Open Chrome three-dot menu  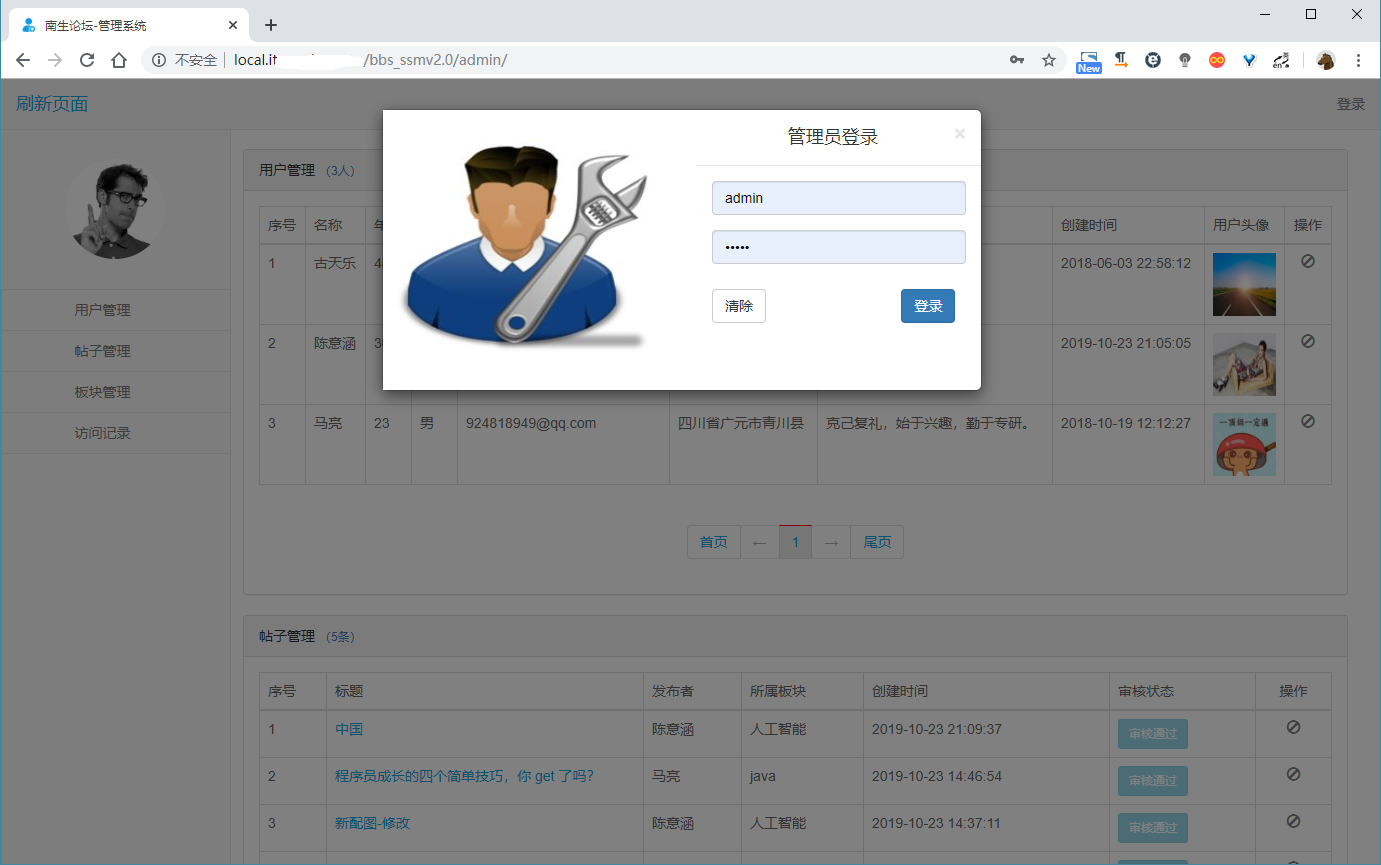point(1358,60)
